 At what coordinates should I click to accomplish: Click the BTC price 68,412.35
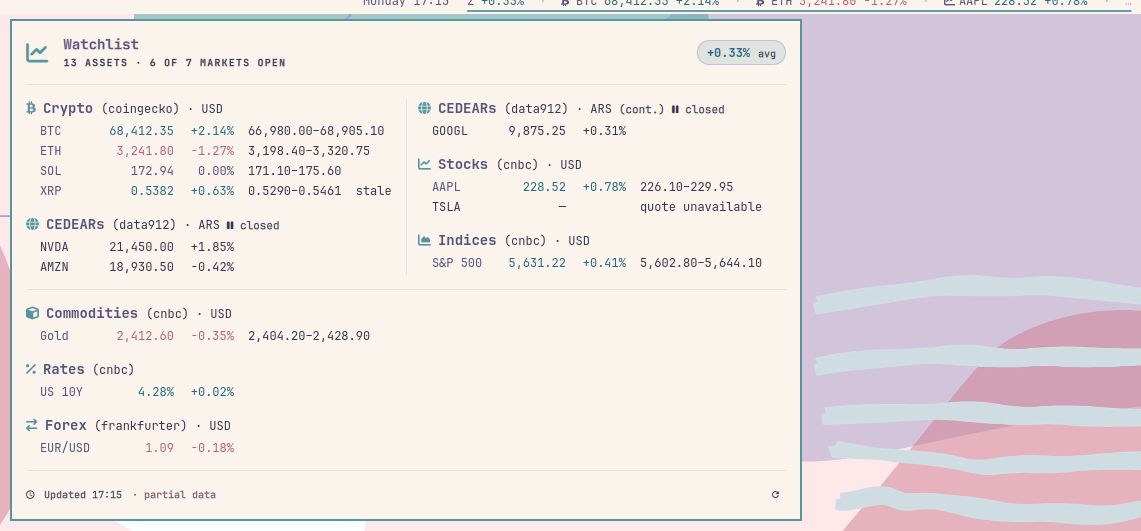[141, 131]
